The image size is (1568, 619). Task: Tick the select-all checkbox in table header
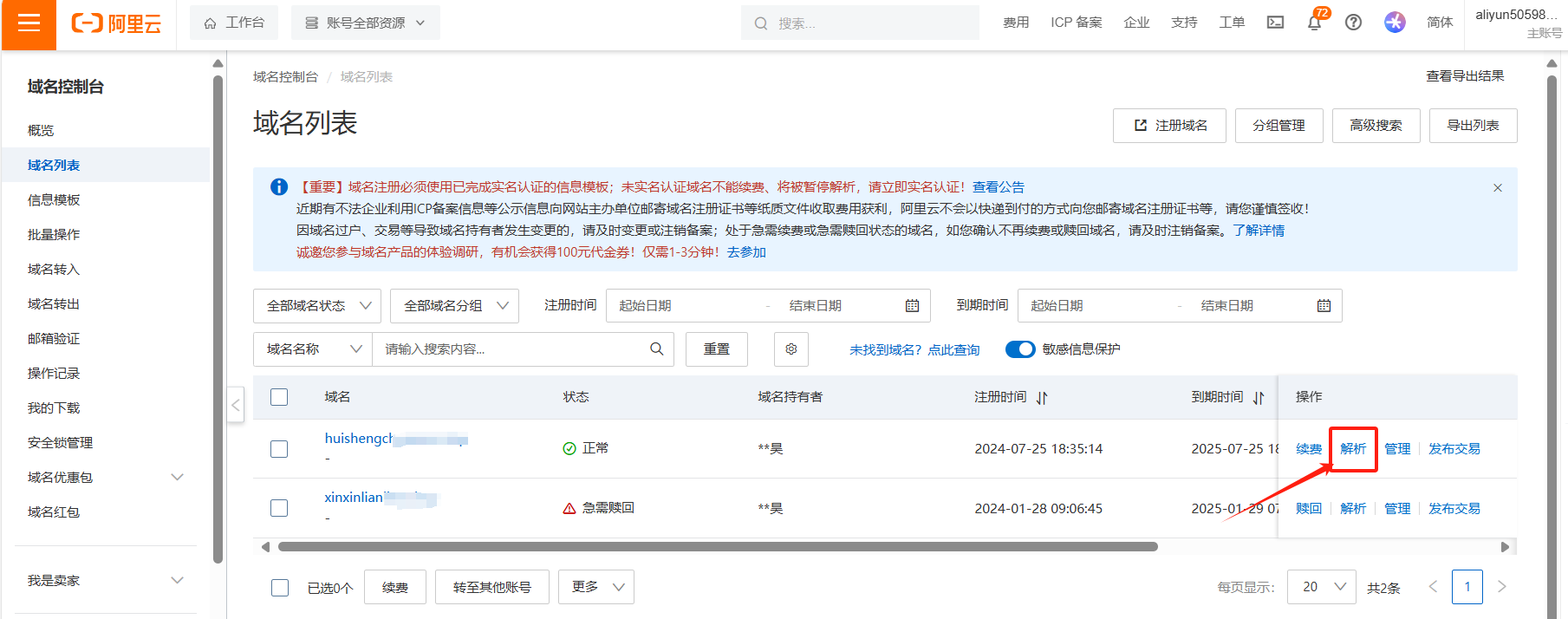279,397
